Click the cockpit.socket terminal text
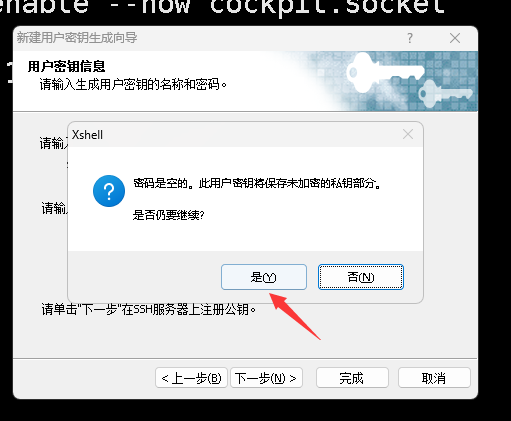The width and height of the screenshot is (511, 421). pyautogui.click(x=327, y=6)
